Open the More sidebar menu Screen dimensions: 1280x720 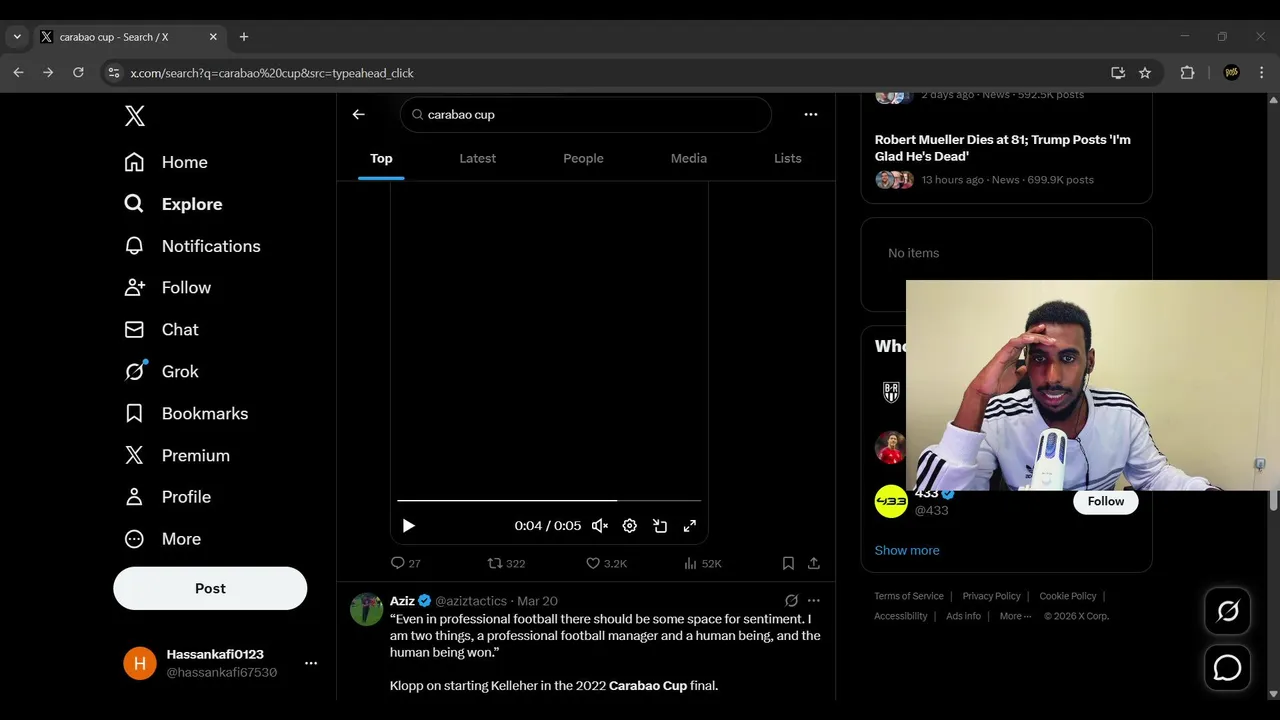pos(162,539)
